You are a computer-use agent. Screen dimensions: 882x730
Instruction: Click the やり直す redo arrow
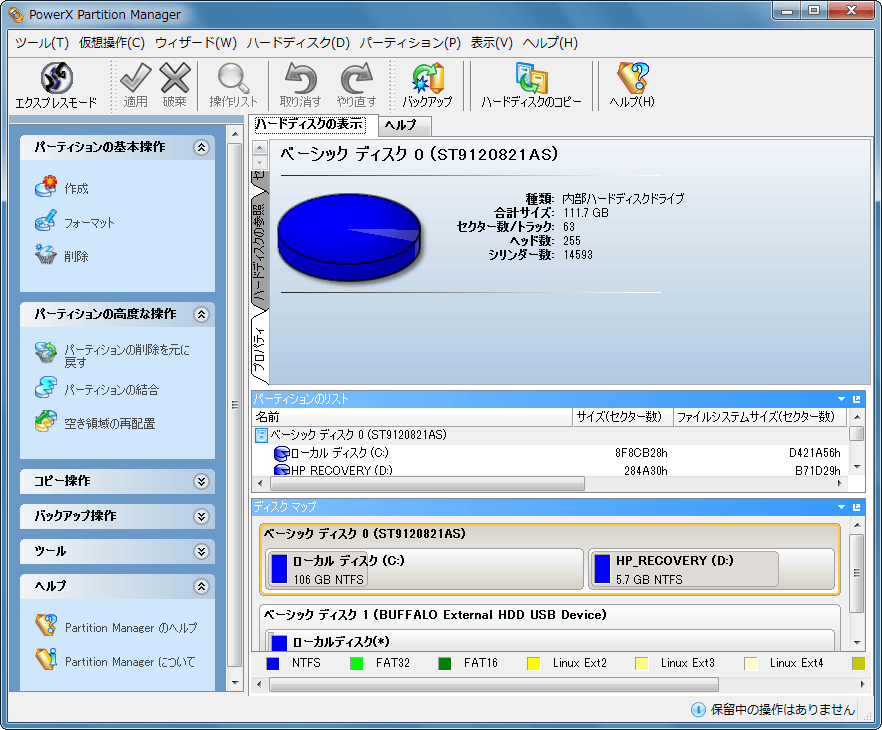(356, 78)
